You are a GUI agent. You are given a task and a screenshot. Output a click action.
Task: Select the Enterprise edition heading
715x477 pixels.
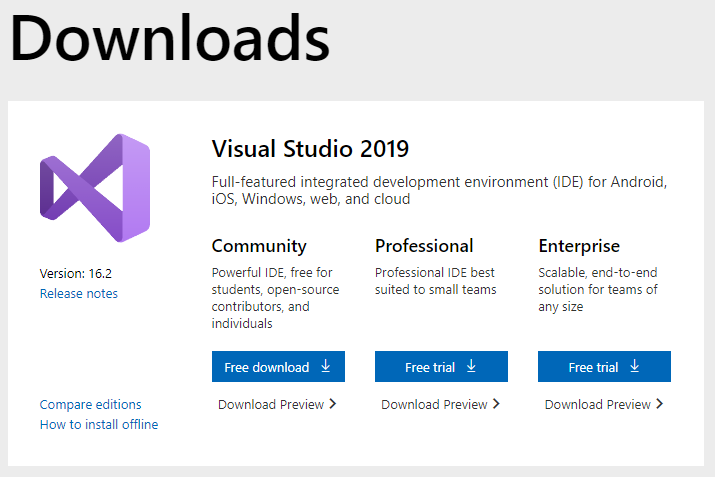579,246
